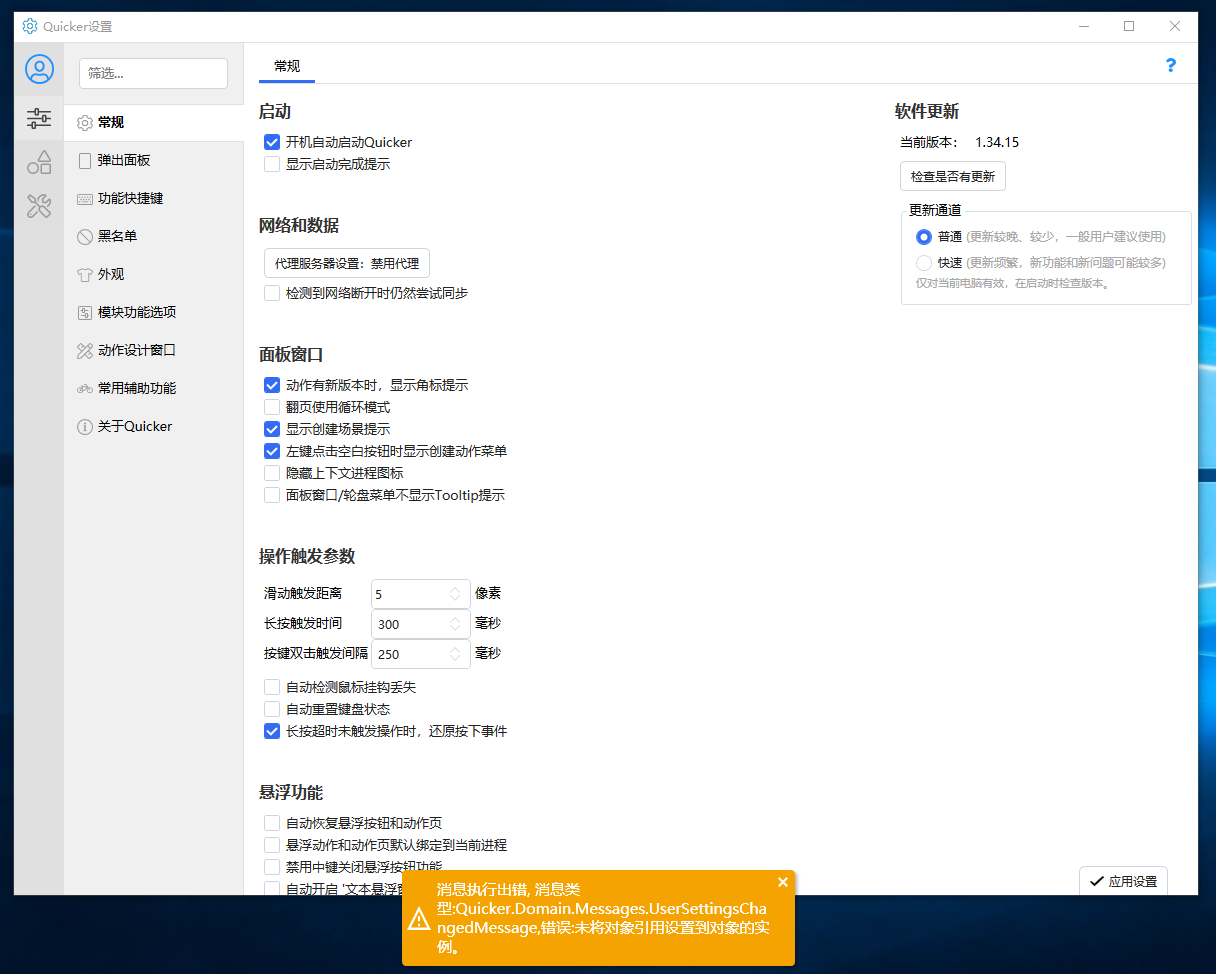Click the design tools icon beside 动作设计窗口
1216x974 pixels.
(85, 351)
